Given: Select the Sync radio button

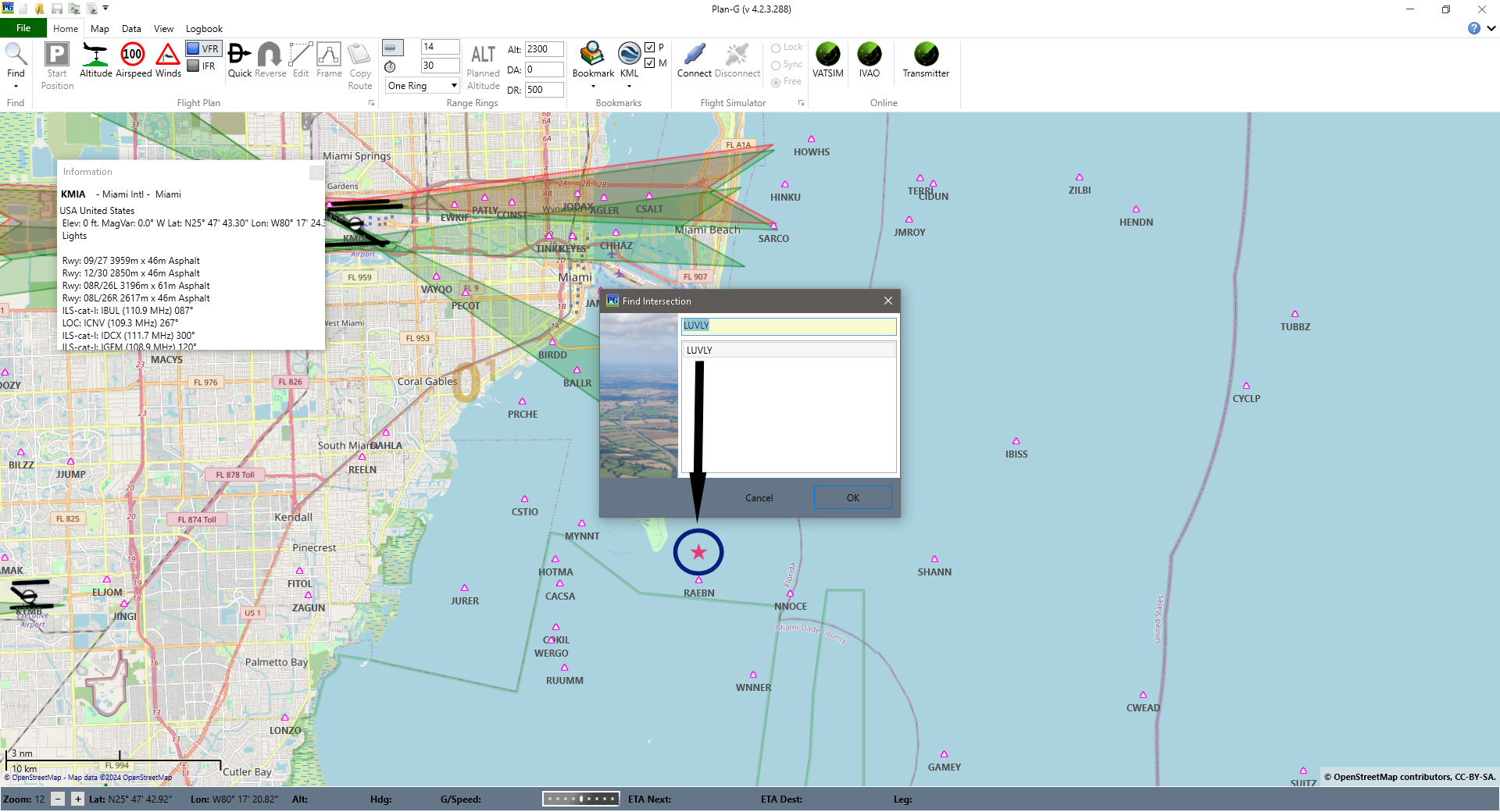Looking at the screenshot, I should pos(776,66).
